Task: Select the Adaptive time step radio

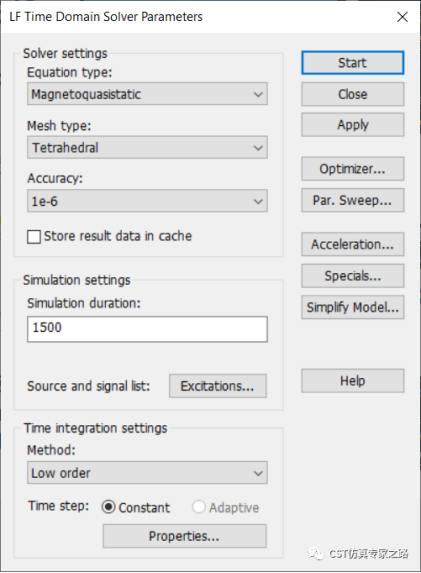Action: click(198, 507)
